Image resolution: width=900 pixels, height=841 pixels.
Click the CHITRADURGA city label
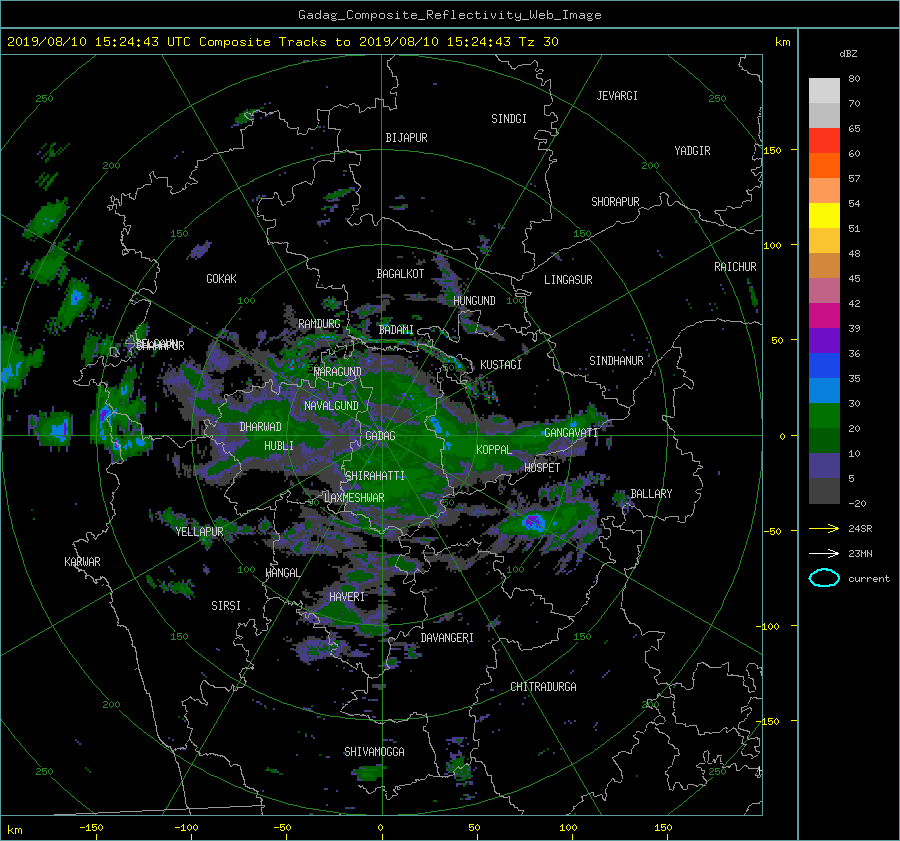click(543, 687)
